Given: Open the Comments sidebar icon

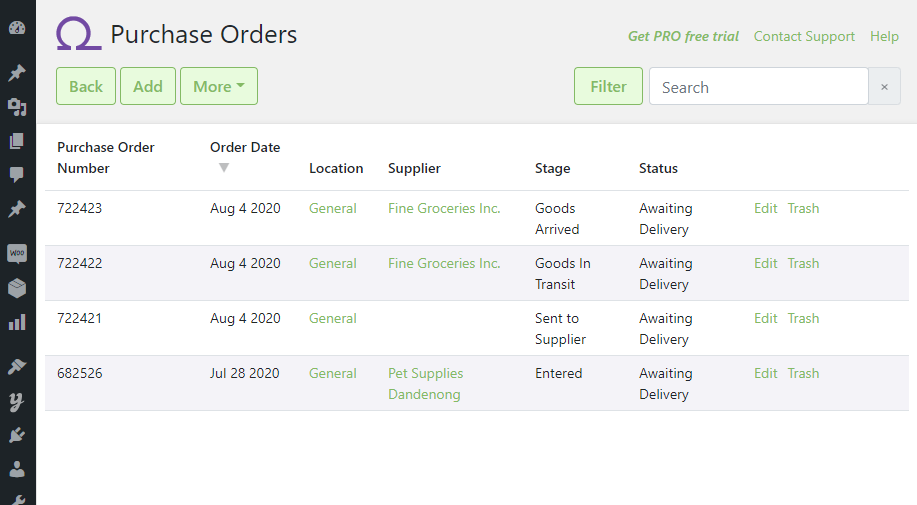Looking at the screenshot, I should pyautogui.click(x=17, y=174).
